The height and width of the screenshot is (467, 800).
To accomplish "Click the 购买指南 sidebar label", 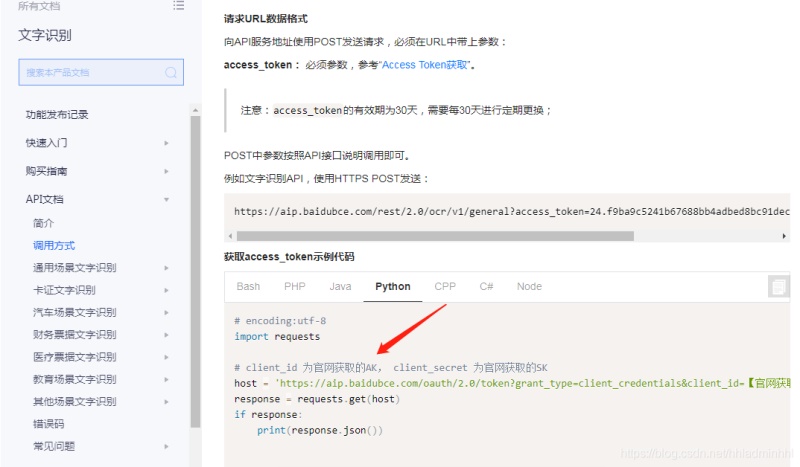I will coord(46,171).
